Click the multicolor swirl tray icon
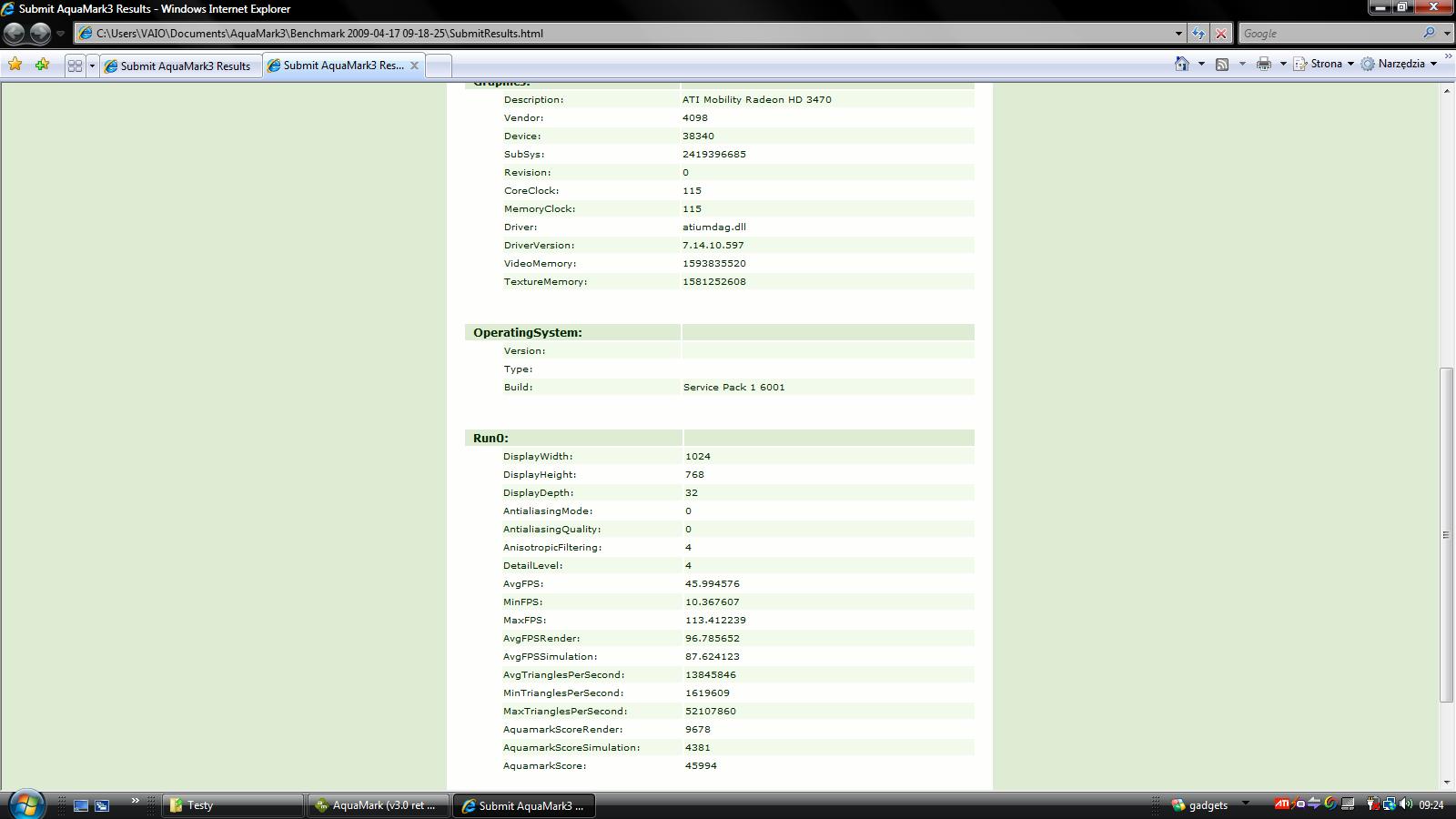Viewport: 1456px width, 819px height. tap(1330, 804)
